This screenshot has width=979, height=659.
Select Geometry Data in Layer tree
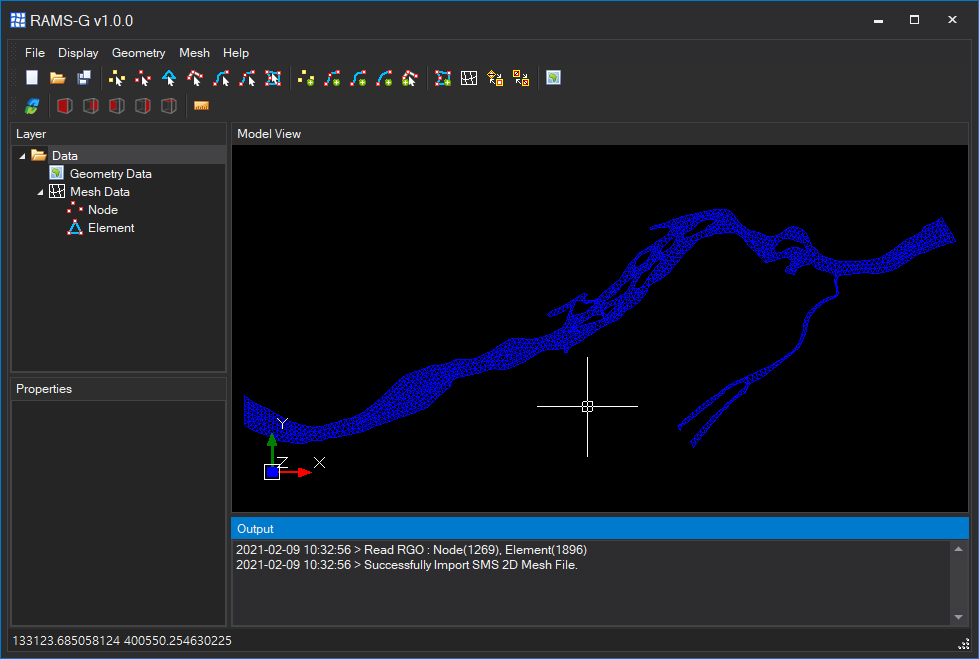tap(110, 174)
